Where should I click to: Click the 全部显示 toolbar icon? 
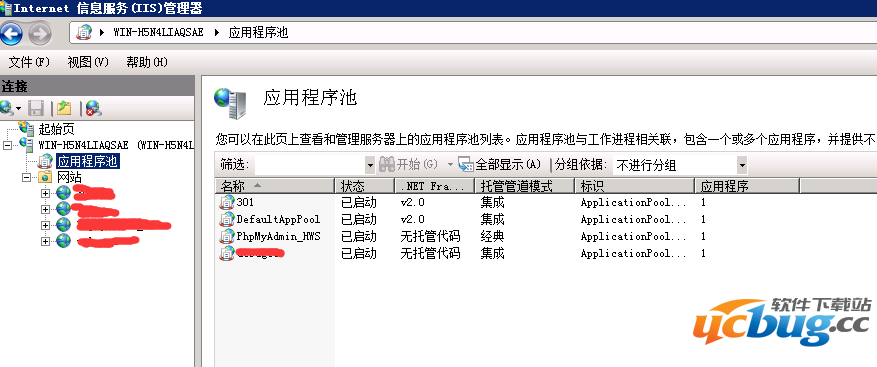[x=465, y=164]
